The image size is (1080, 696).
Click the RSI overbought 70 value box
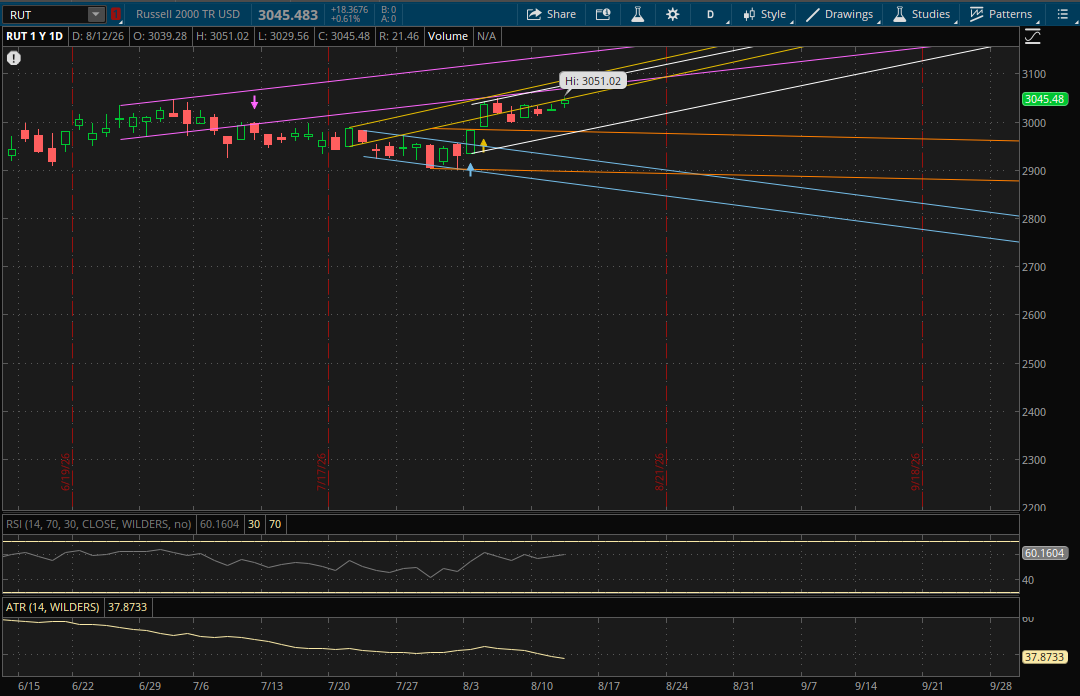275,524
